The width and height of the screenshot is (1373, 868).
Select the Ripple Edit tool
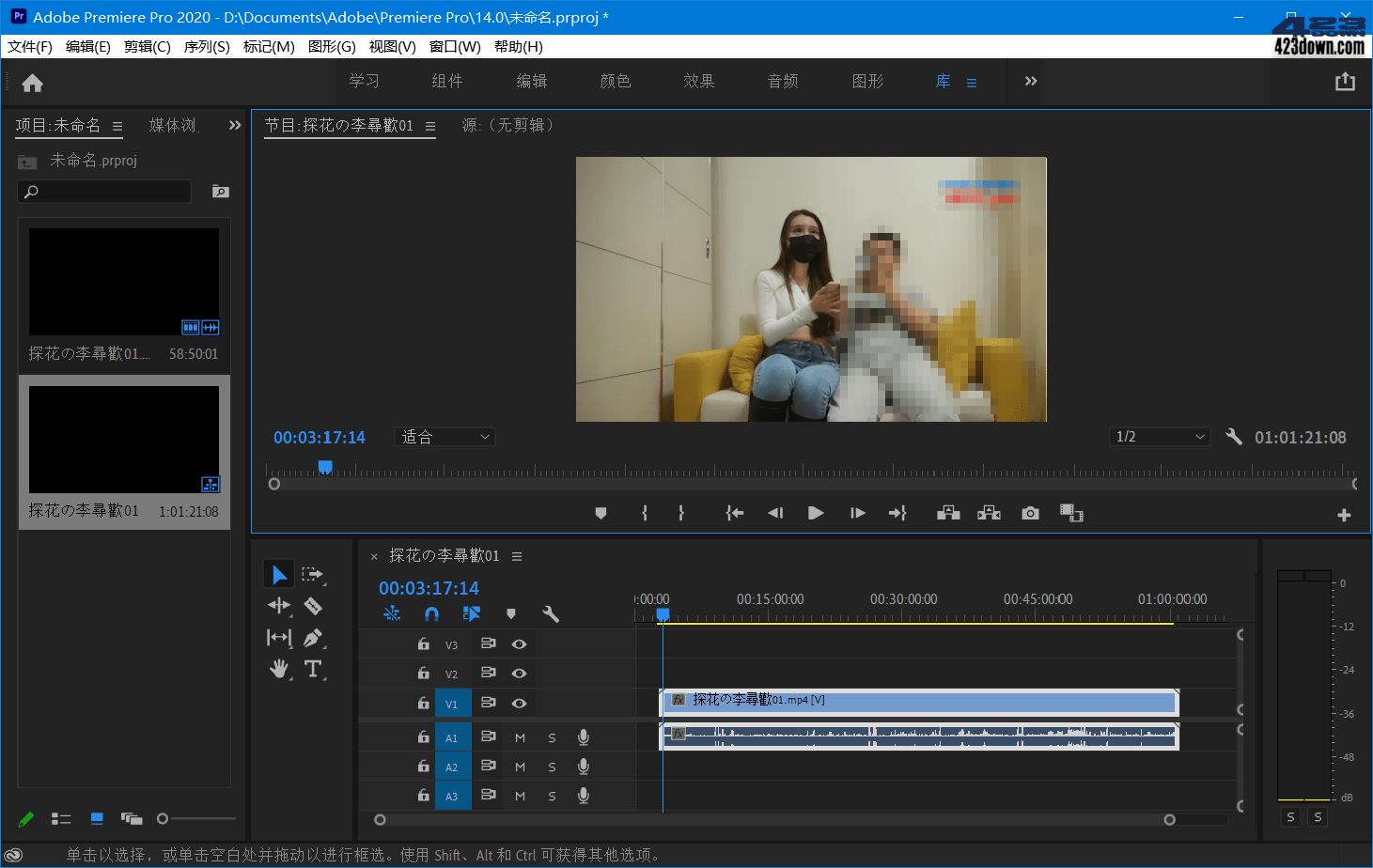click(278, 606)
